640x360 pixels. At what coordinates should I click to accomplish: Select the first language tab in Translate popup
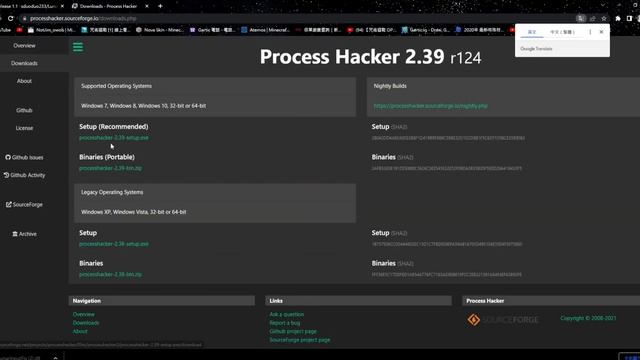coord(532,32)
